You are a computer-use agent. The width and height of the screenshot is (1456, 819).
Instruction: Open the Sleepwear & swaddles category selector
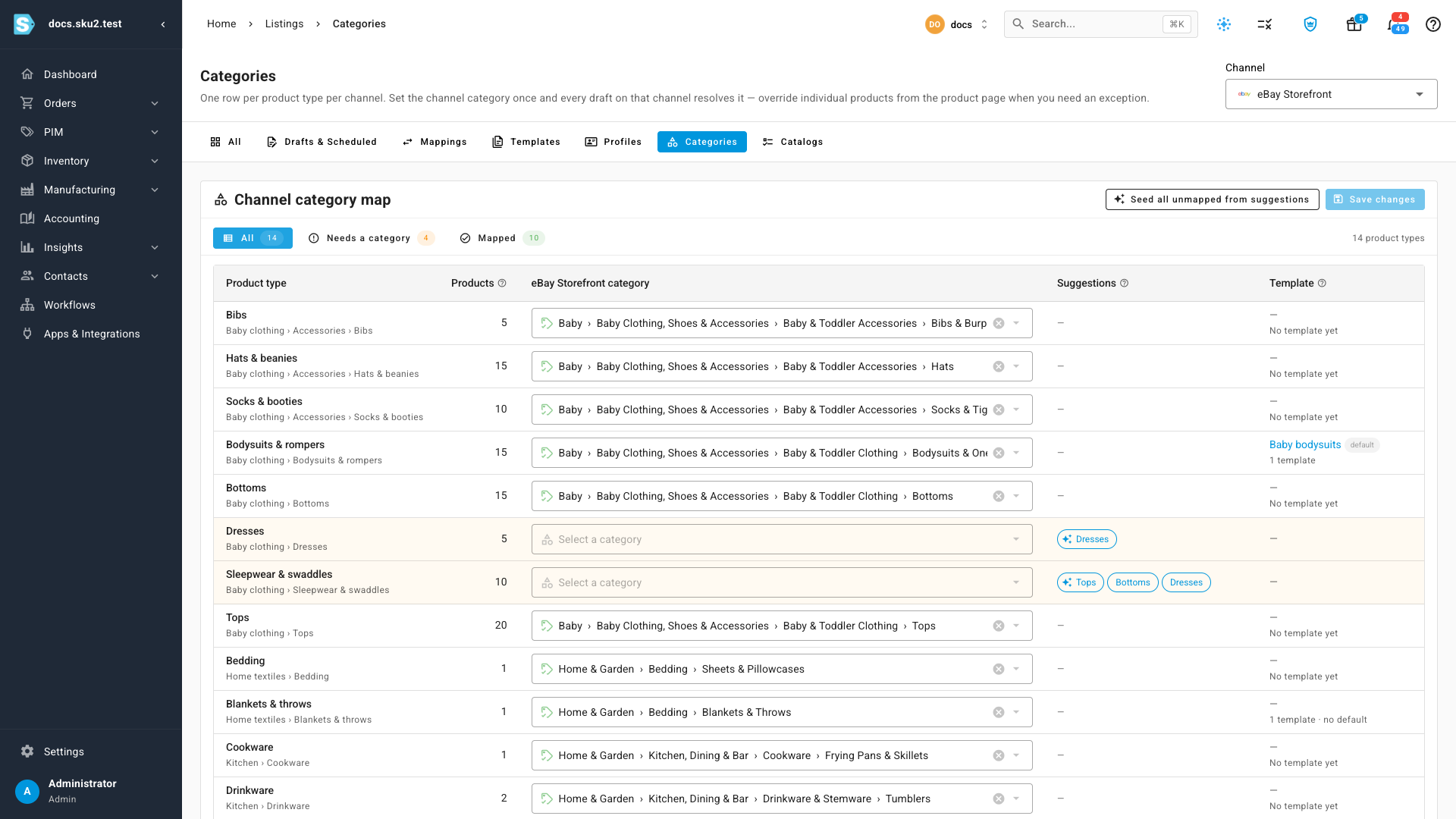click(x=782, y=582)
